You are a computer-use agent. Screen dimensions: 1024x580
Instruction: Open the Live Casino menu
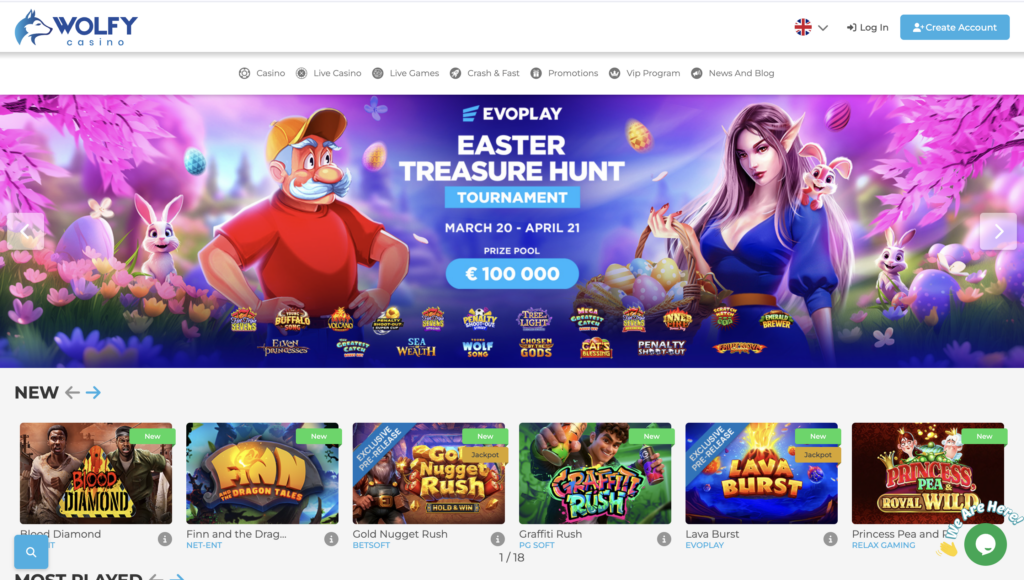[328, 73]
